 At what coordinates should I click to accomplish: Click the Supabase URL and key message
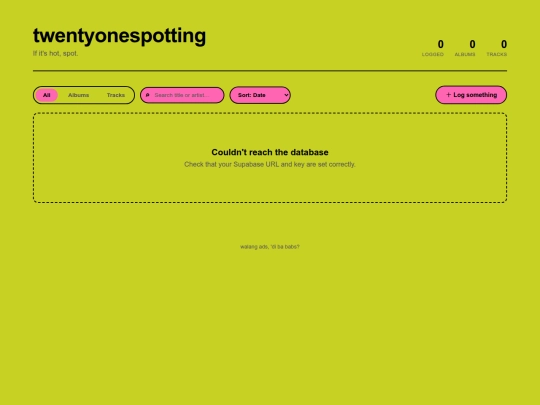pos(270,164)
